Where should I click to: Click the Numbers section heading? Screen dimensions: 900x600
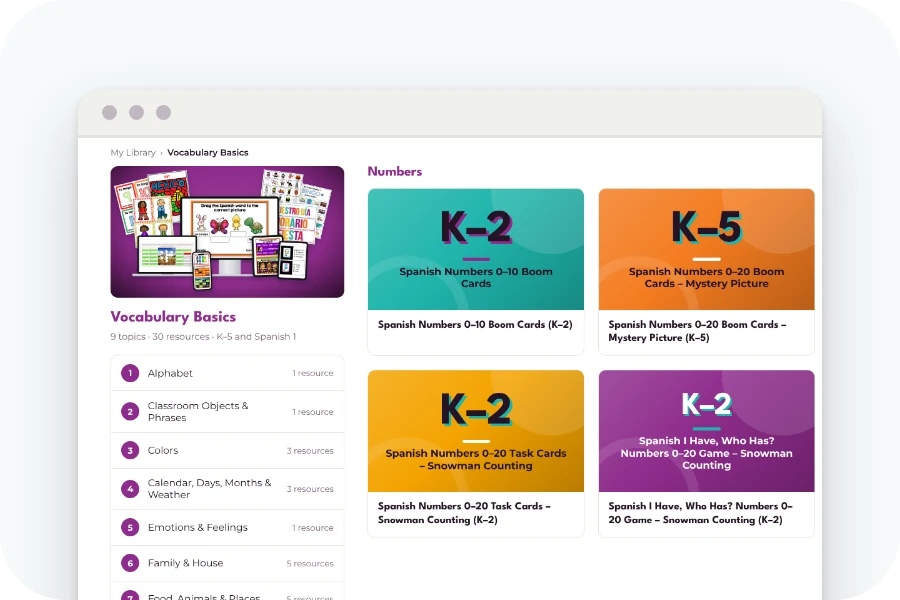(395, 172)
